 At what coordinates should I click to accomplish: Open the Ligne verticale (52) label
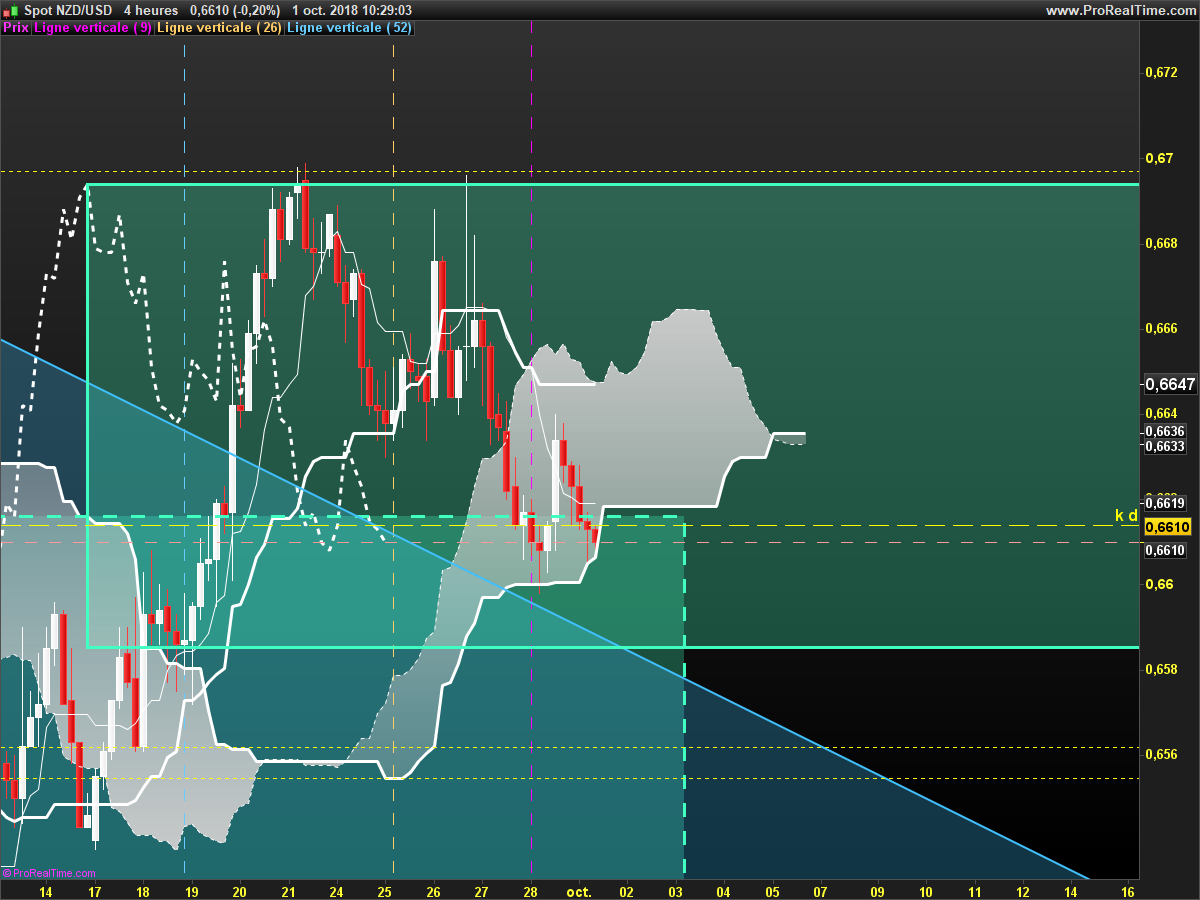click(348, 28)
